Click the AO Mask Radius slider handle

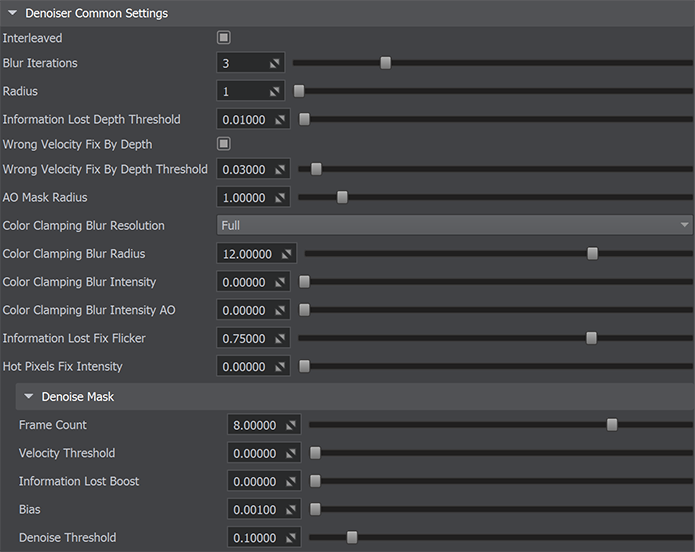pyautogui.click(x=342, y=197)
